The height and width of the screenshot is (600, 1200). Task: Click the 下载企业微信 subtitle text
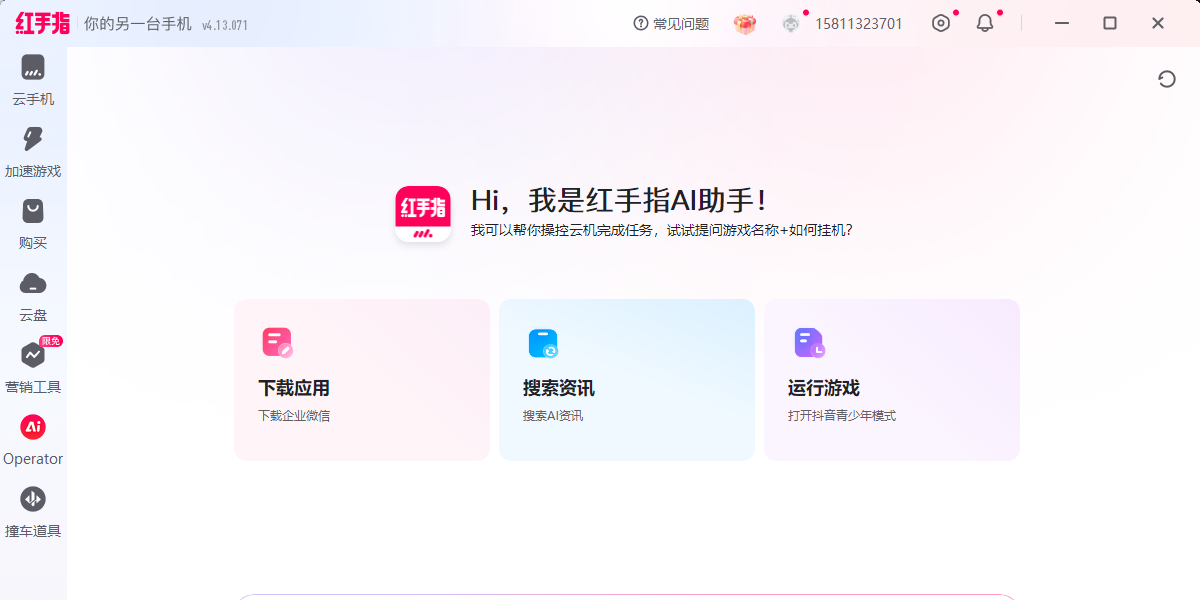tap(294, 416)
